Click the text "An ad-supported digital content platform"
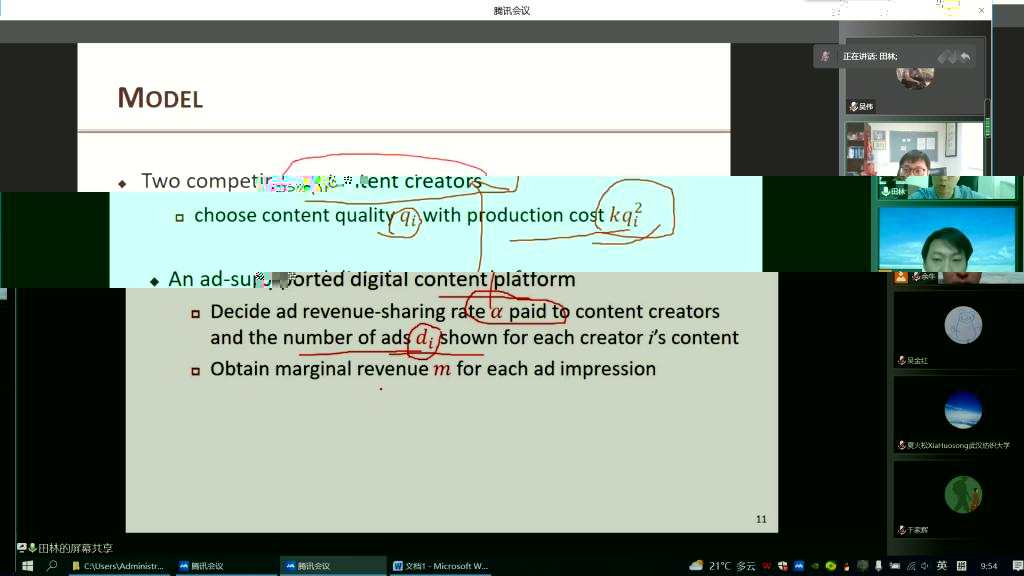Image resolution: width=1024 pixels, height=576 pixels. 372,280
